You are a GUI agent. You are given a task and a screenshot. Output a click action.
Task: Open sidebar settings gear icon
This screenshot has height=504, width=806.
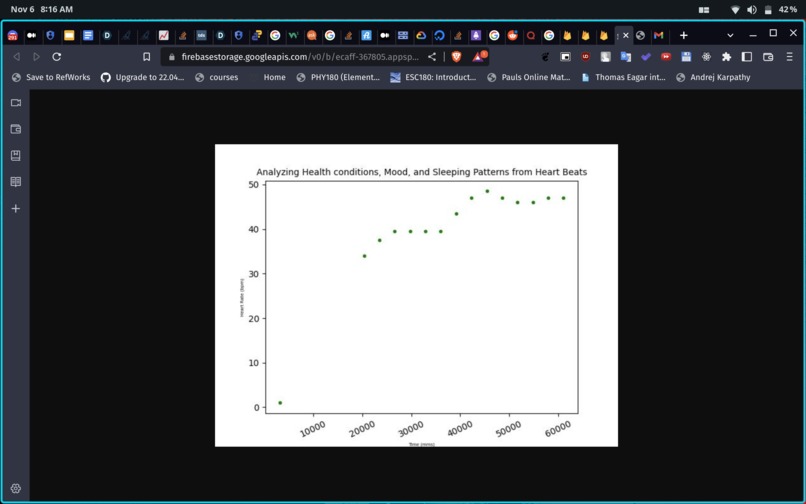click(16, 488)
